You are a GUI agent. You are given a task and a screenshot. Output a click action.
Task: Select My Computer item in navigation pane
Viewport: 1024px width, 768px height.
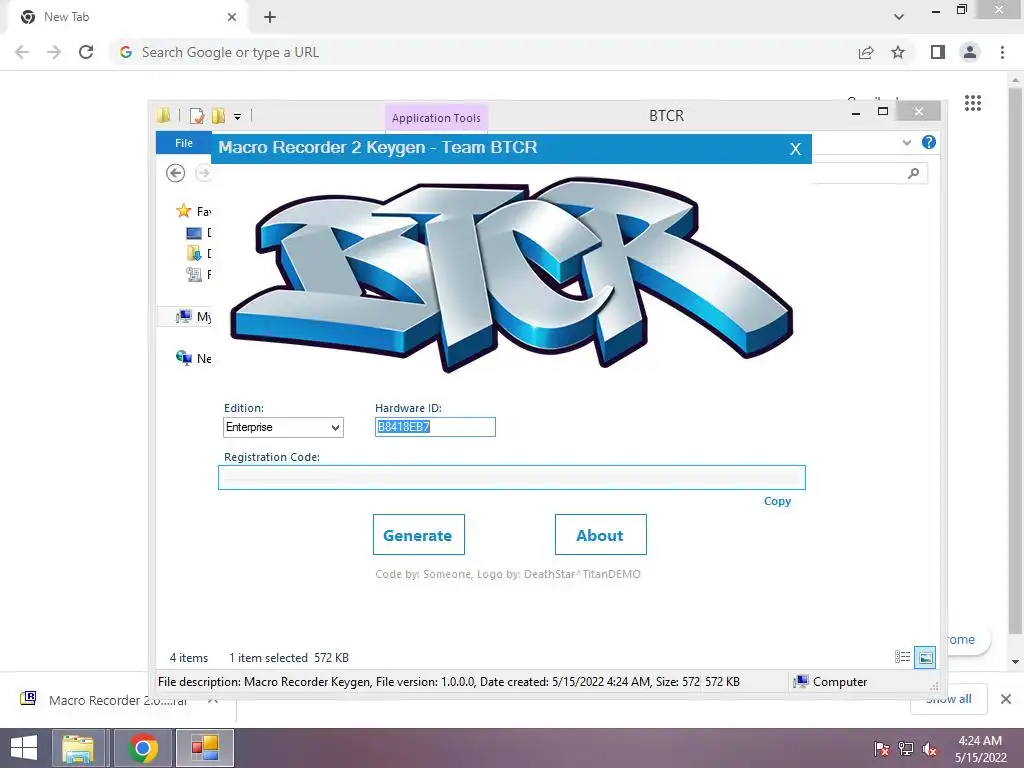[x=193, y=317]
